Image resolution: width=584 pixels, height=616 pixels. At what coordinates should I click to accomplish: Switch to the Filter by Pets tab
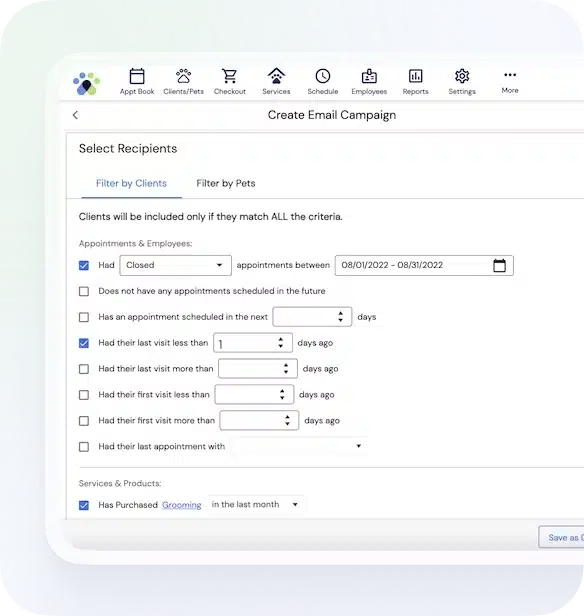pos(226,183)
